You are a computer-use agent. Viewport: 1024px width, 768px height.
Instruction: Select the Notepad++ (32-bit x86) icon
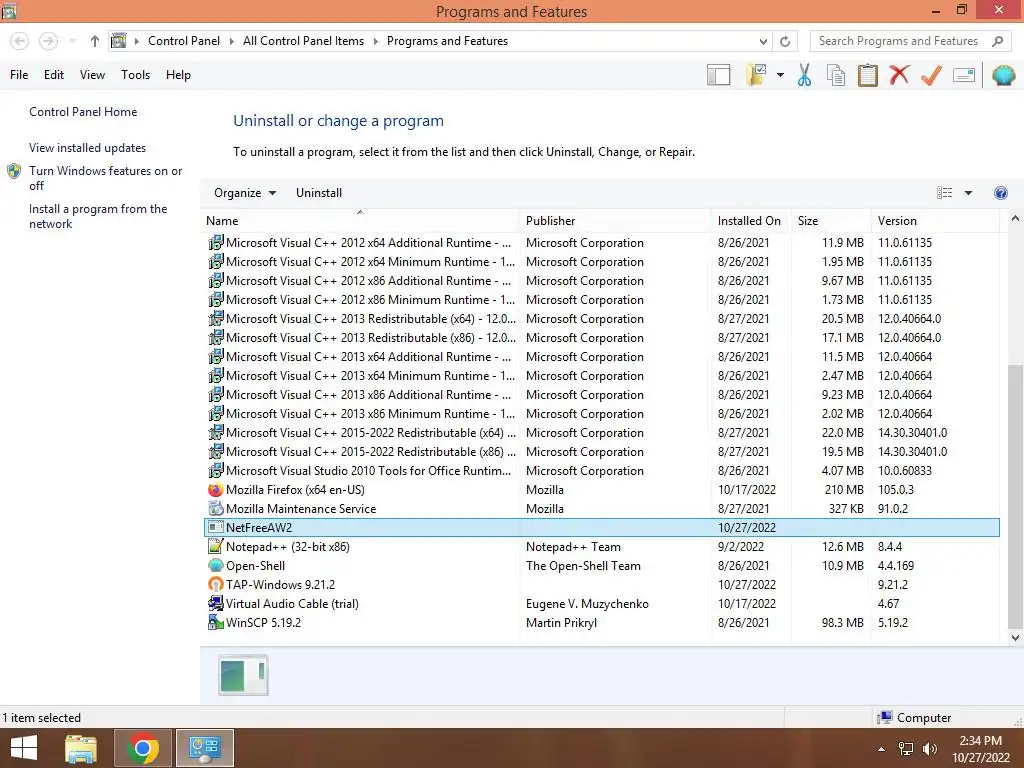(216, 547)
